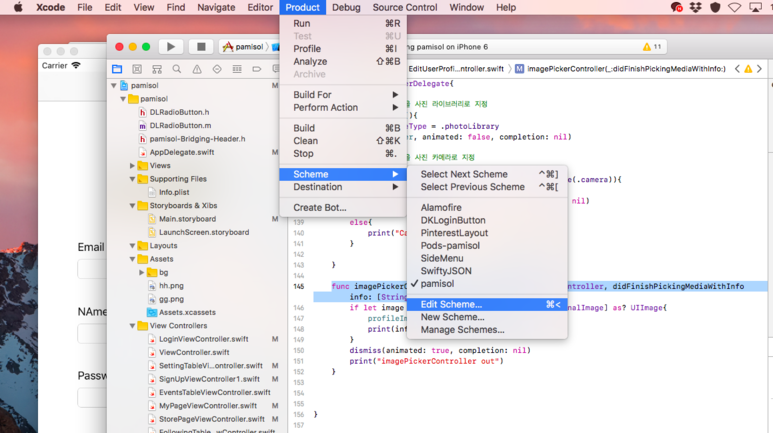Image resolution: width=773 pixels, height=433 pixels.
Task: Select the checked pamisol scheme
Action: click(487, 284)
